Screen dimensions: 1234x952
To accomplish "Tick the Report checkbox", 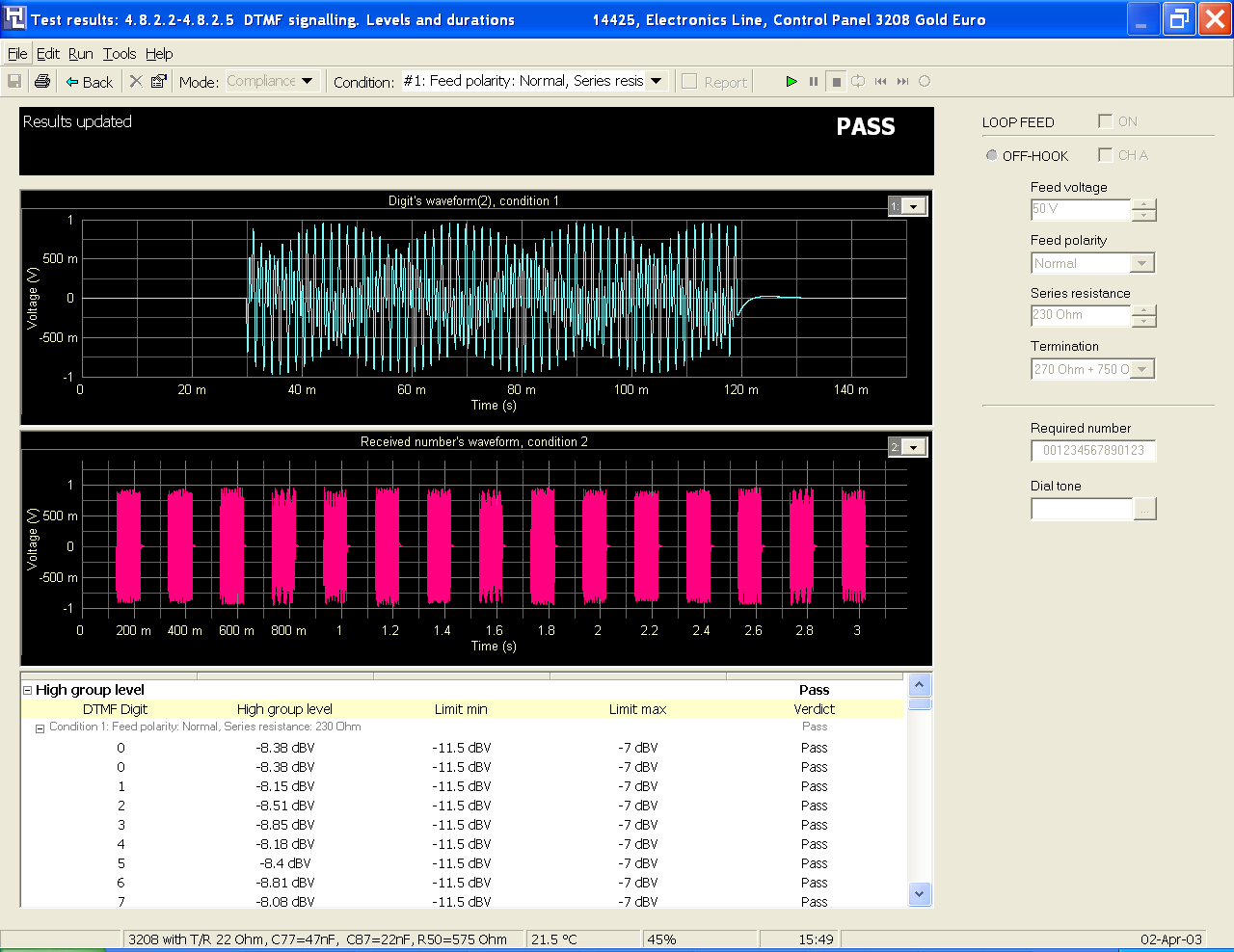I will pos(689,82).
